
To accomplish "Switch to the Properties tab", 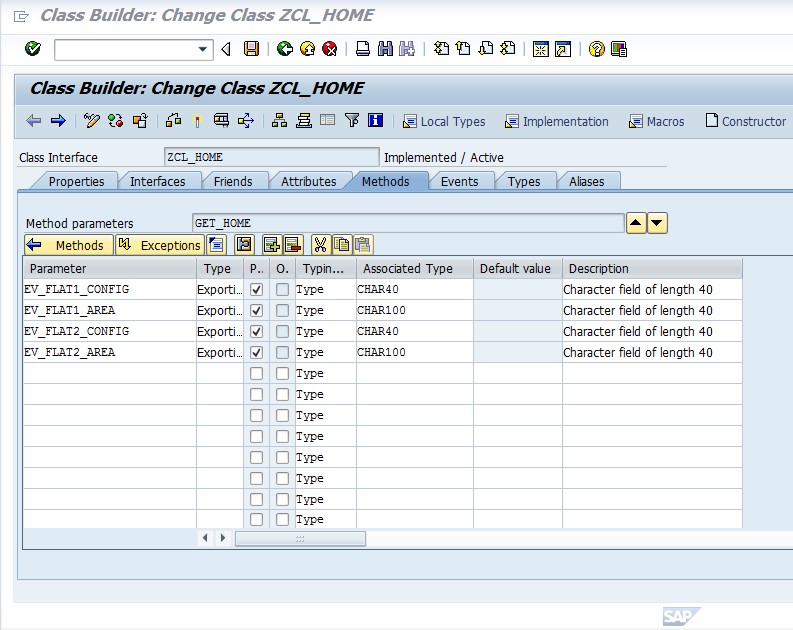I will tap(76, 182).
